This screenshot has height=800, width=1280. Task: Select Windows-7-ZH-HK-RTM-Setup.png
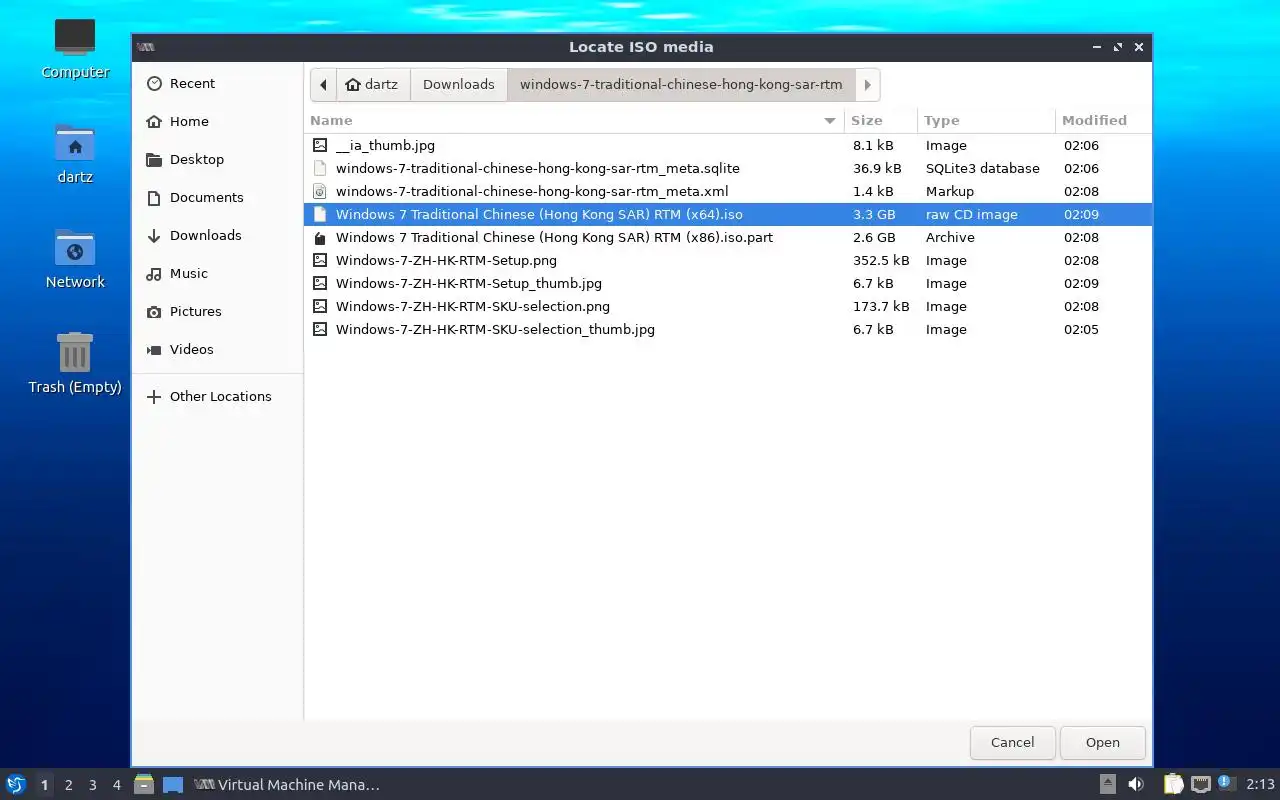click(728, 261)
